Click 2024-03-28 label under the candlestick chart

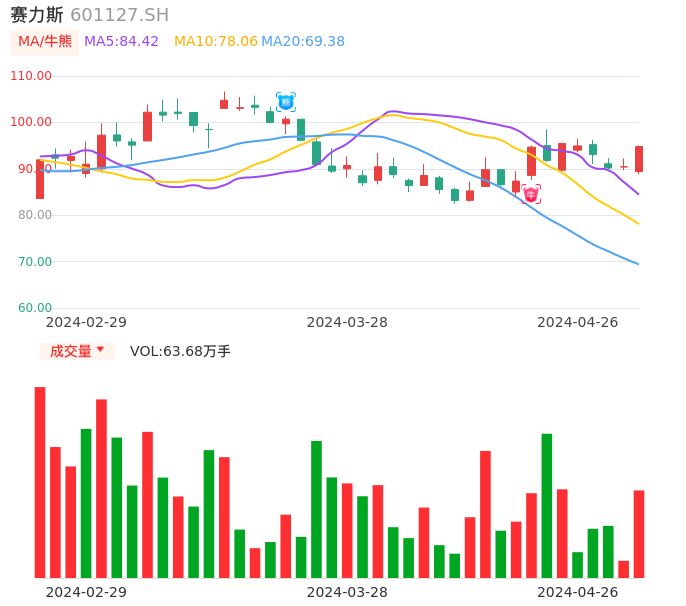pos(347,322)
